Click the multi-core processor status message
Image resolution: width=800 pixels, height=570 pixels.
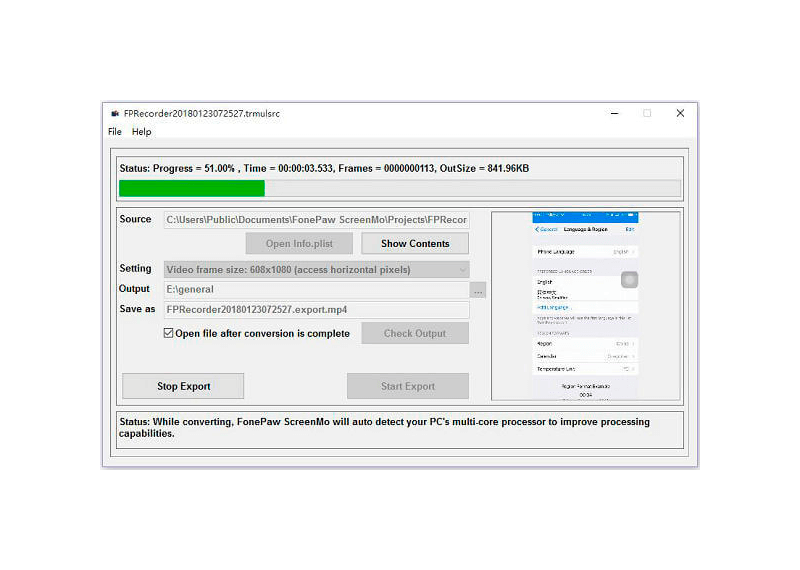[x=384, y=428]
